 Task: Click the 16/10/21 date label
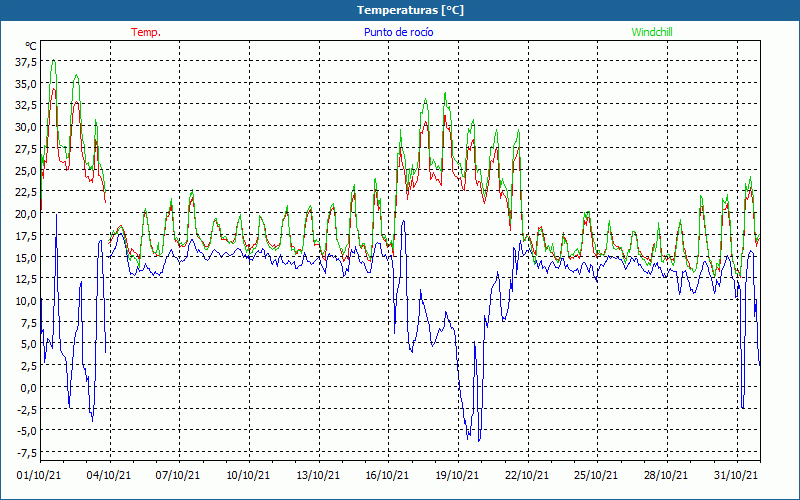click(387, 475)
